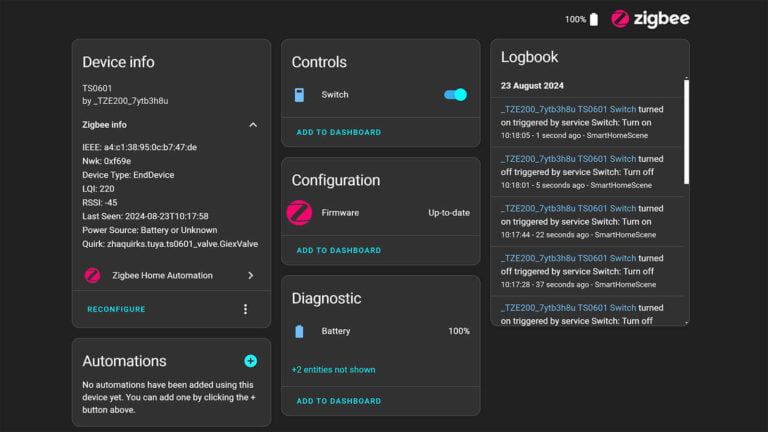The width and height of the screenshot is (768, 432).
Task: Open the Firmware Up-to-date entry
Action: click(x=448, y=213)
